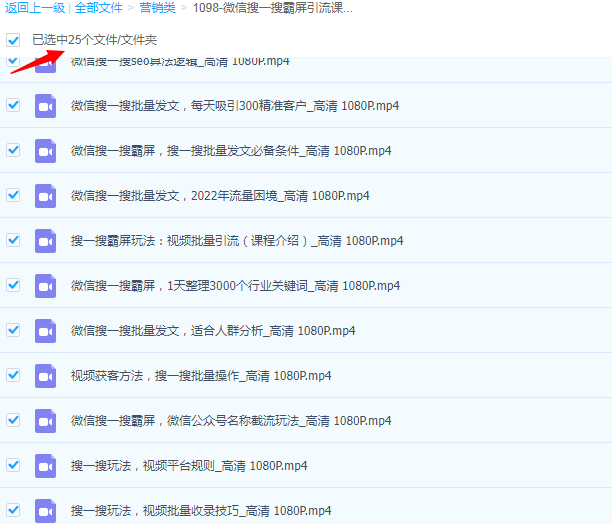Click video icon of 视频平台规则 file
This screenshot has width=612, height=524.
45,466
